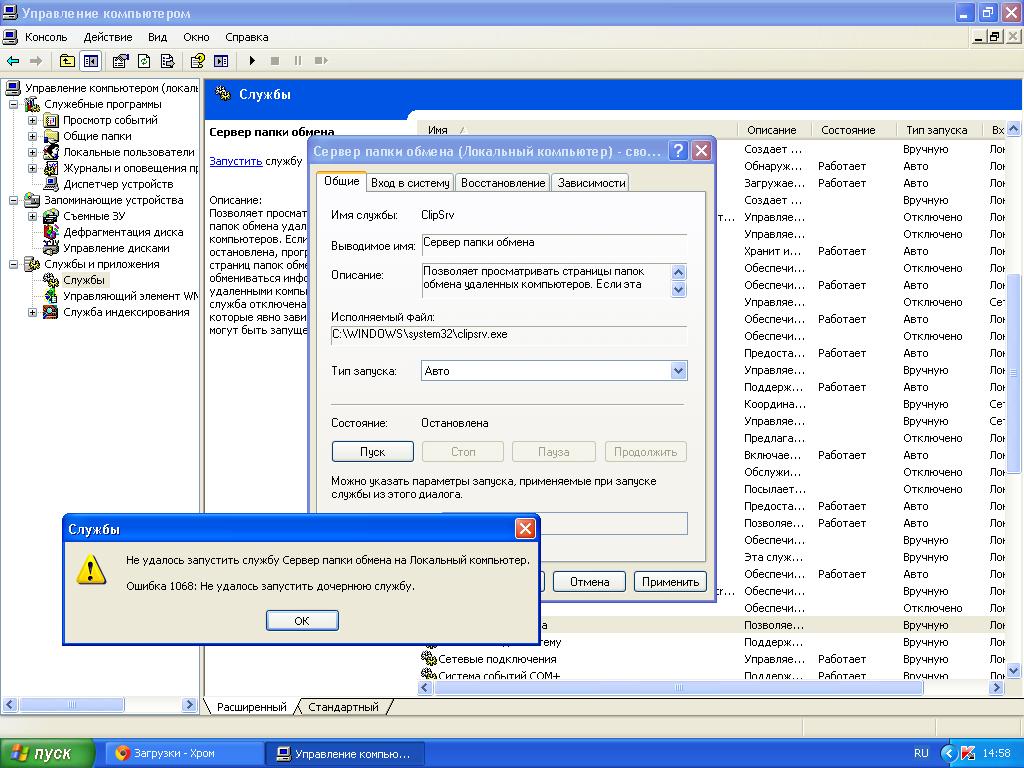The image size is (1024, 768).
Task: Click OK in the error dialog
Action: pos(302,620)
